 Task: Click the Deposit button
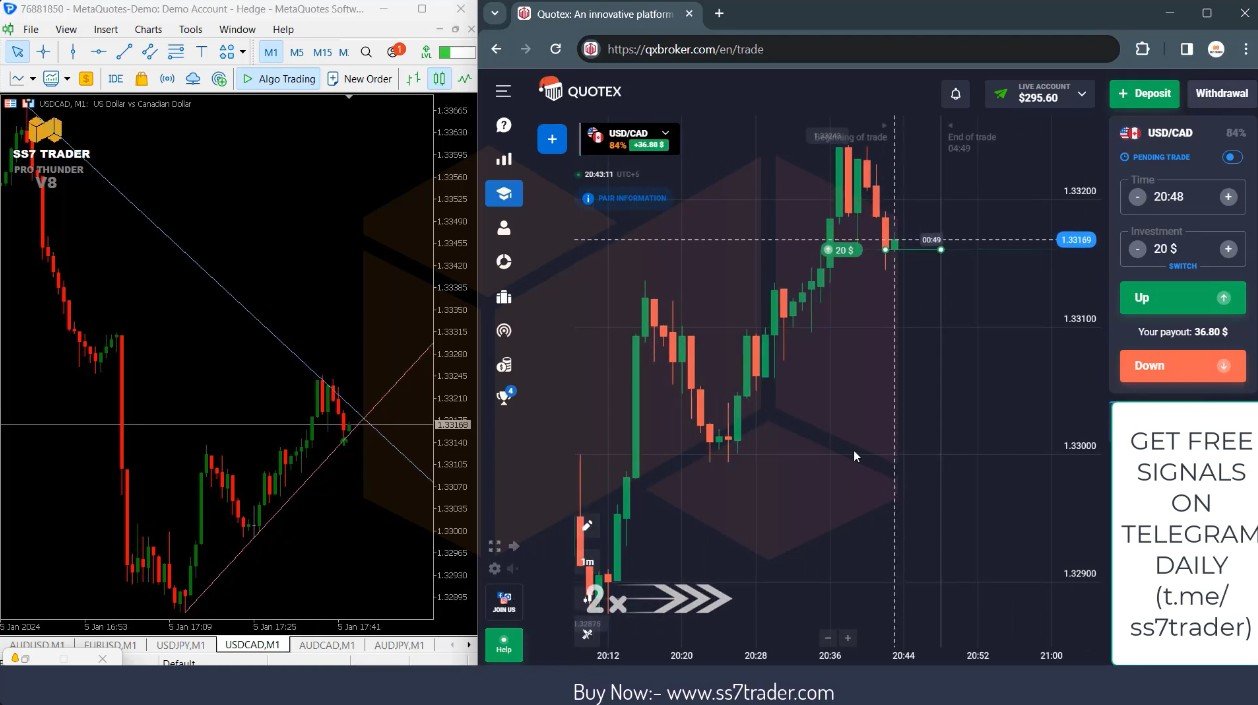pos(1144,94)
